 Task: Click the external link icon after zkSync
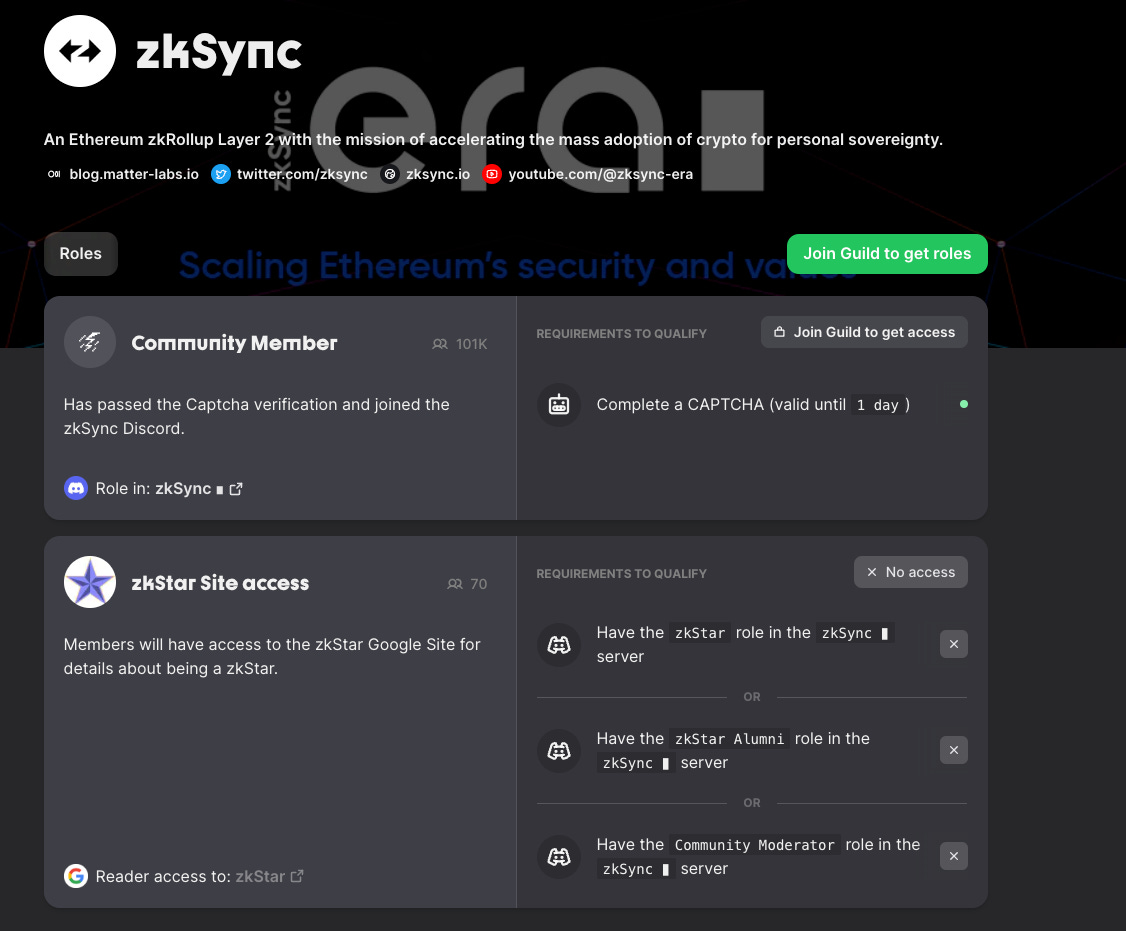click(236, 488)
